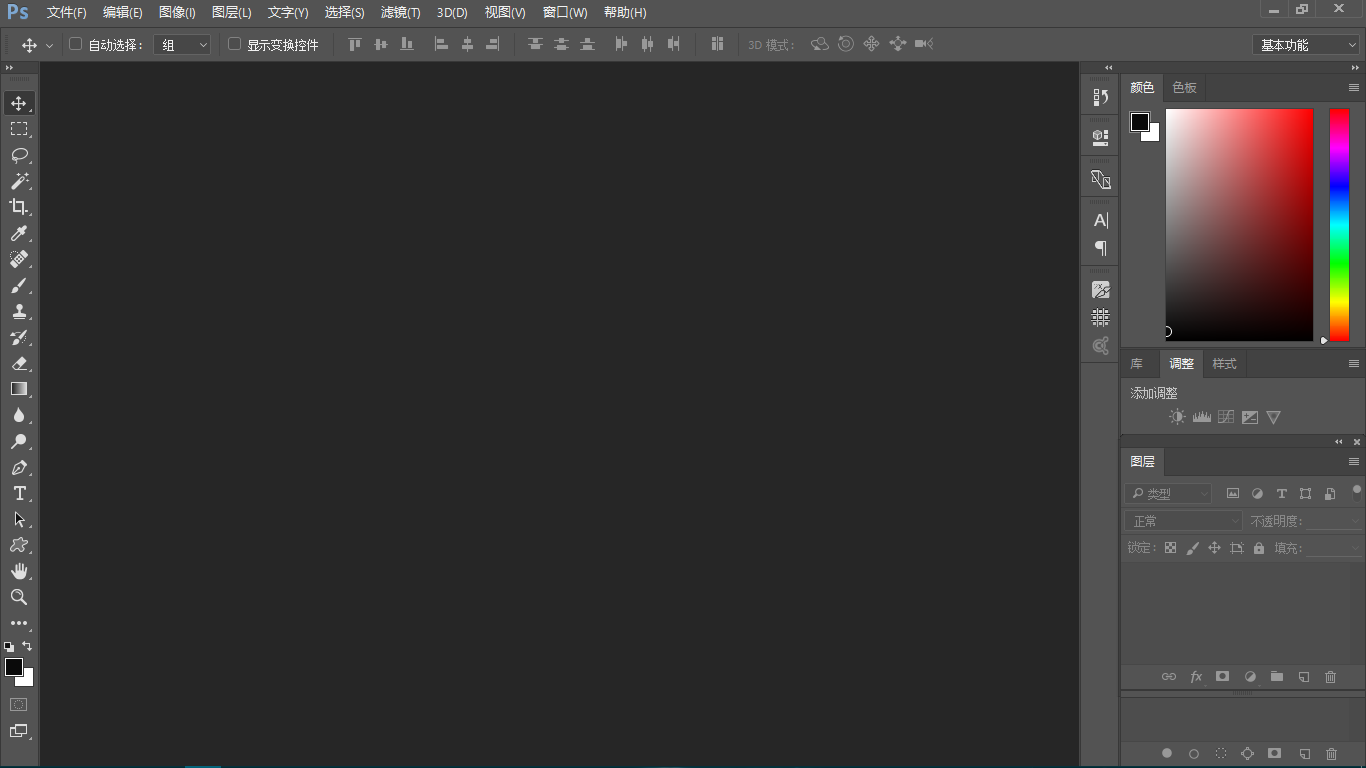Open the 文件(F) menu

pos(67,13)
